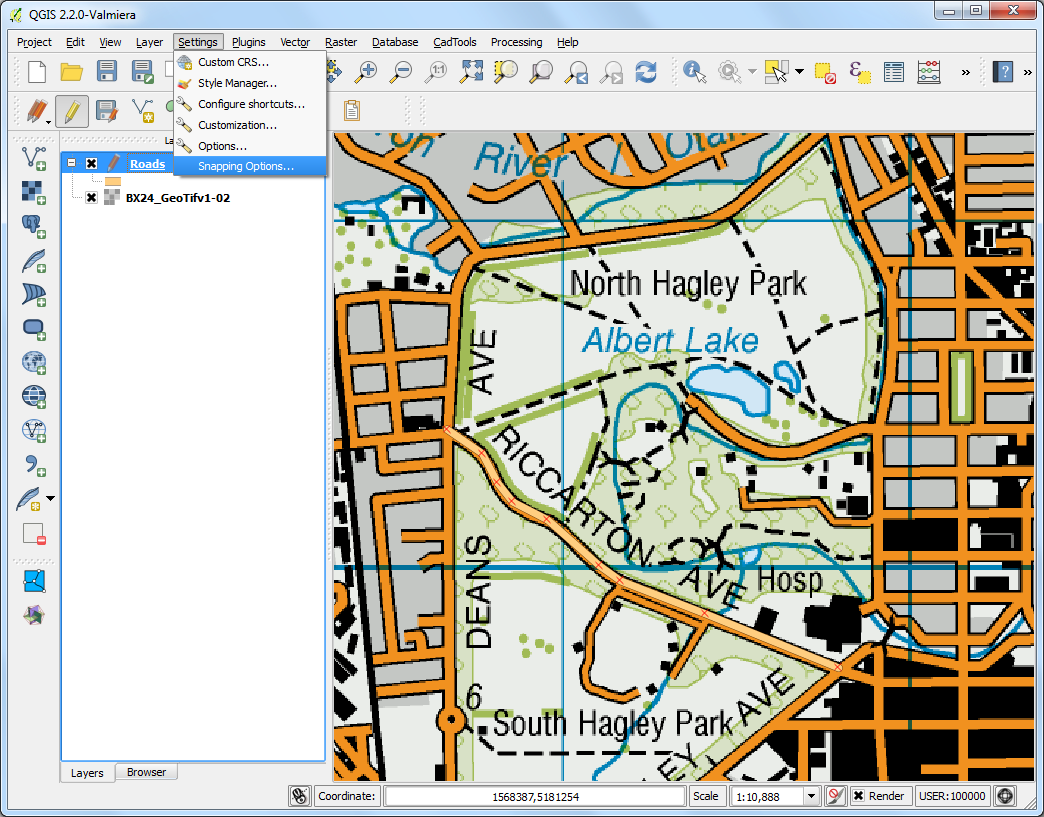Open the Current Edits dropdown arrow

coord(49,123)
